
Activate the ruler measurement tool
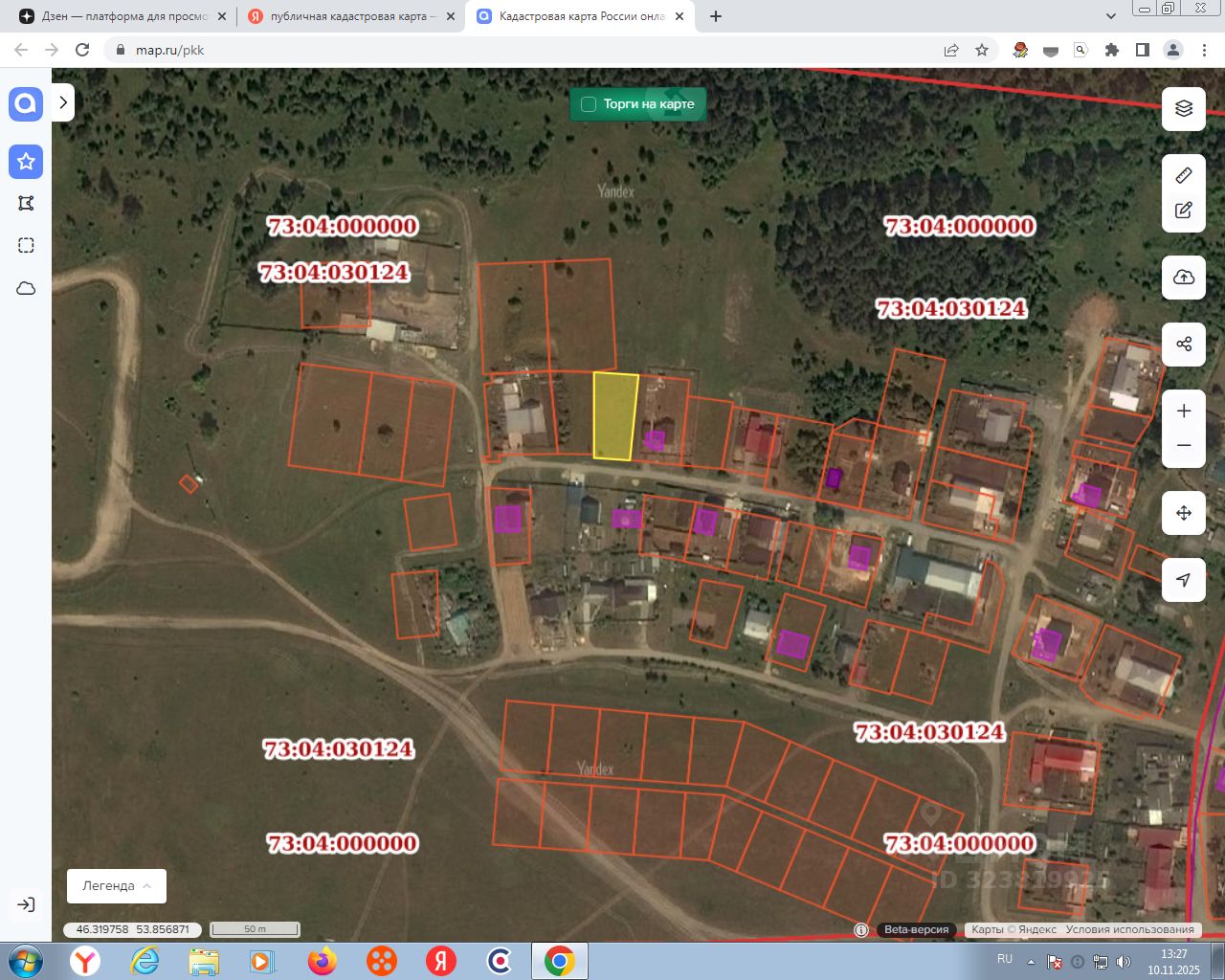tap(1184, 175)
